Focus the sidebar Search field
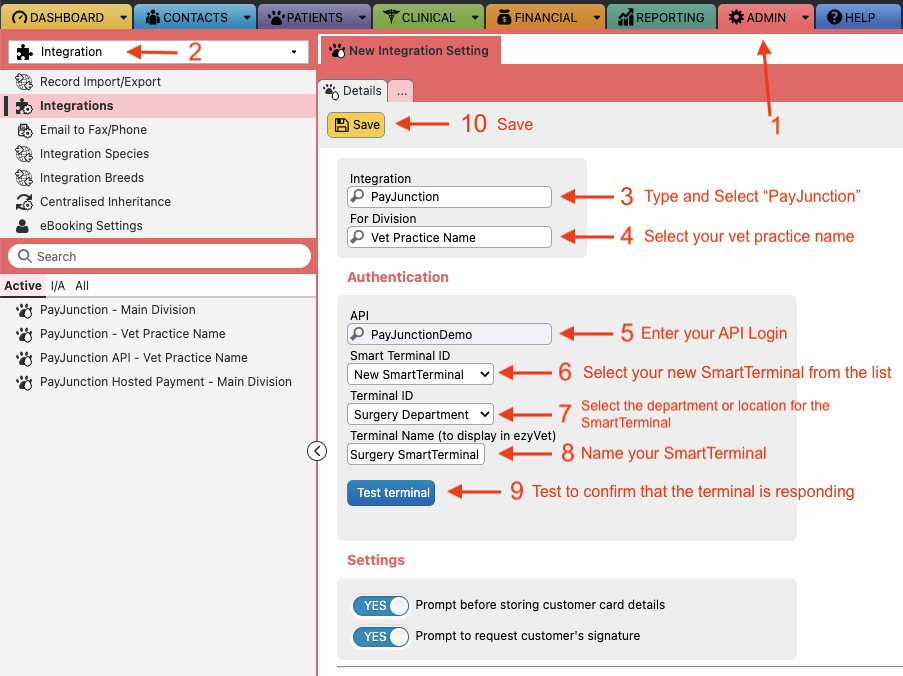The height and width of the screenshot is (676, 903). 159,256
